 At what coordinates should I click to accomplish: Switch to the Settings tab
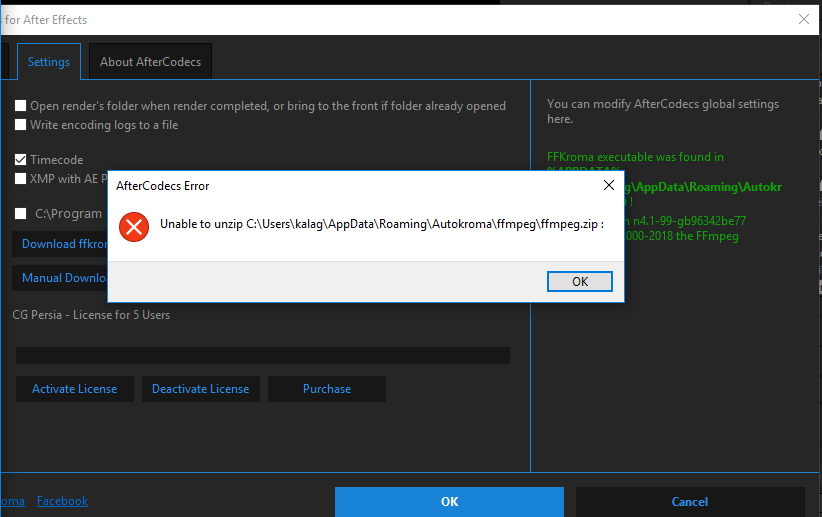coord(49,62)
